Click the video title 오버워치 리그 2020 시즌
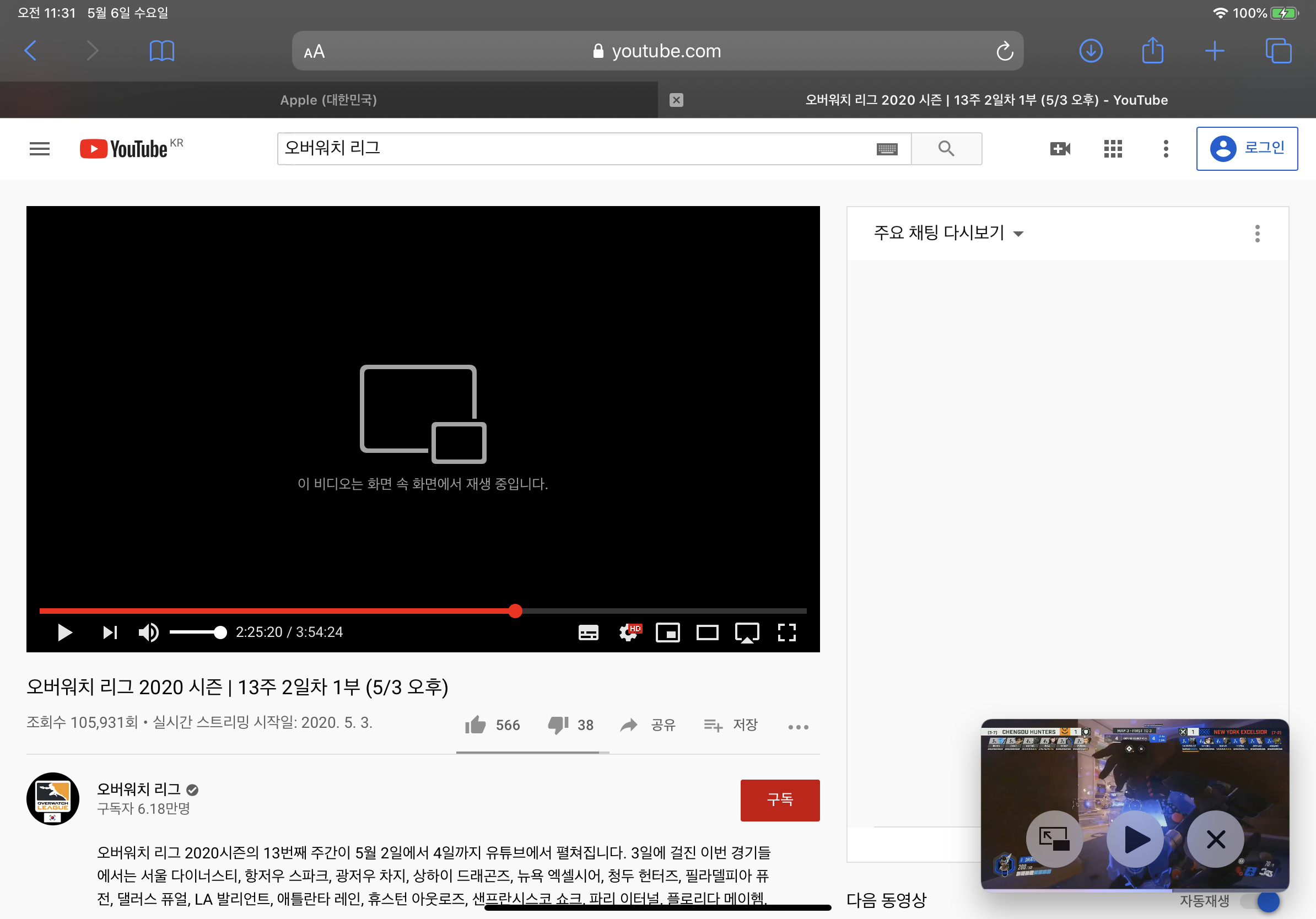The width and height of the screenshot is (1316, 919). pos(238,687)
